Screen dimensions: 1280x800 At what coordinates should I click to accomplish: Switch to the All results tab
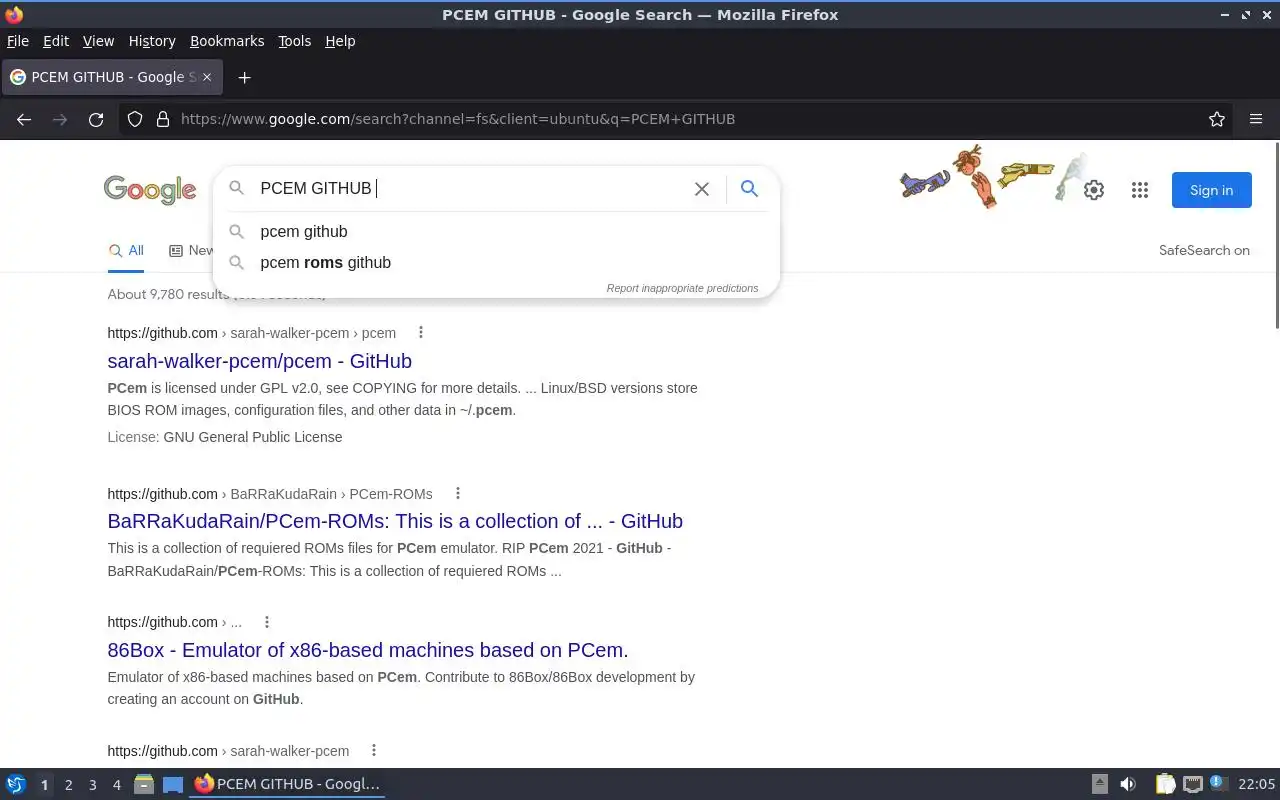126,251
